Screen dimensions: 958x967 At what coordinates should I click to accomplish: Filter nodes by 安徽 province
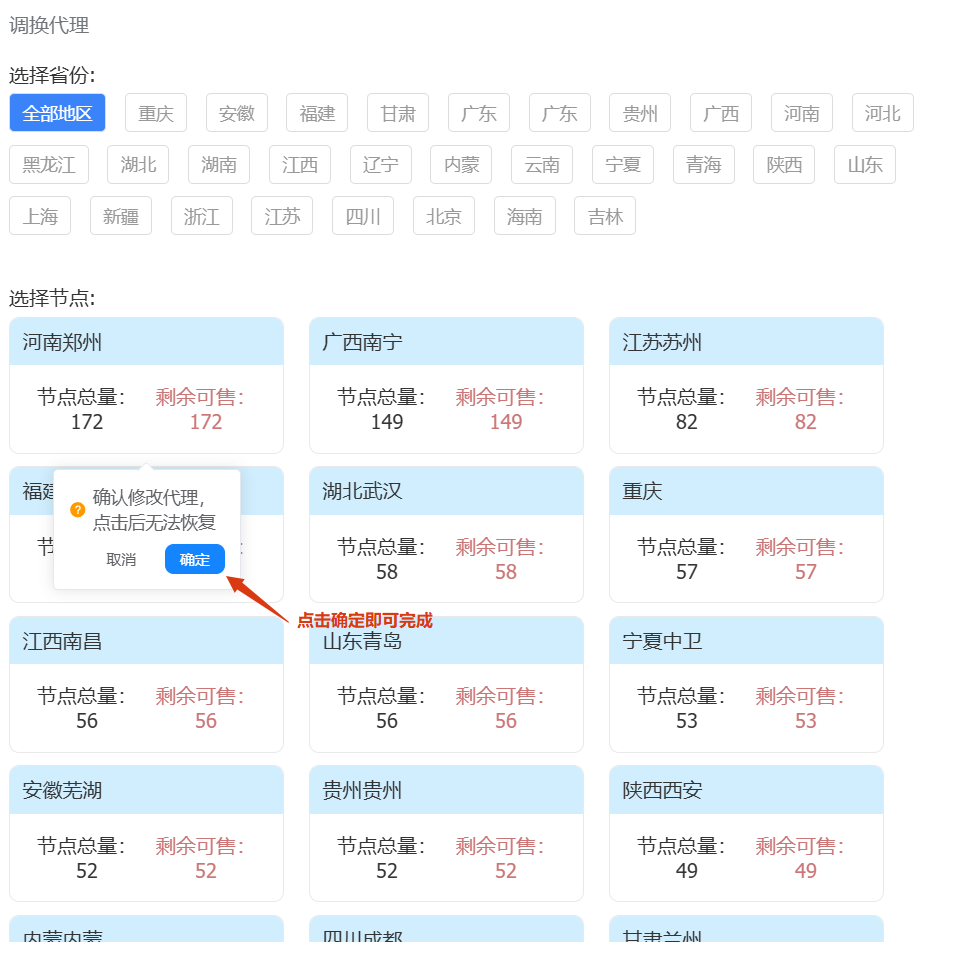click(x=237, y=113)
